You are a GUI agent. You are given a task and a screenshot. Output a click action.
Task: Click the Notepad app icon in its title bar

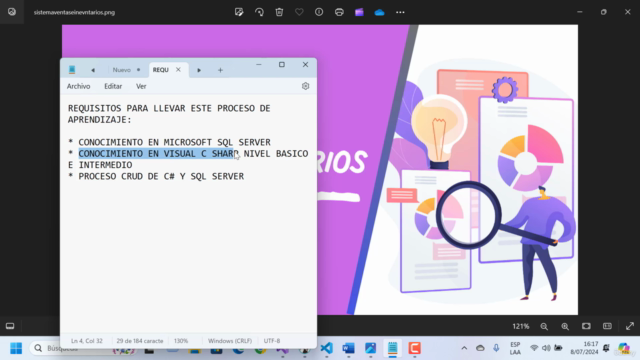[72, 70]
